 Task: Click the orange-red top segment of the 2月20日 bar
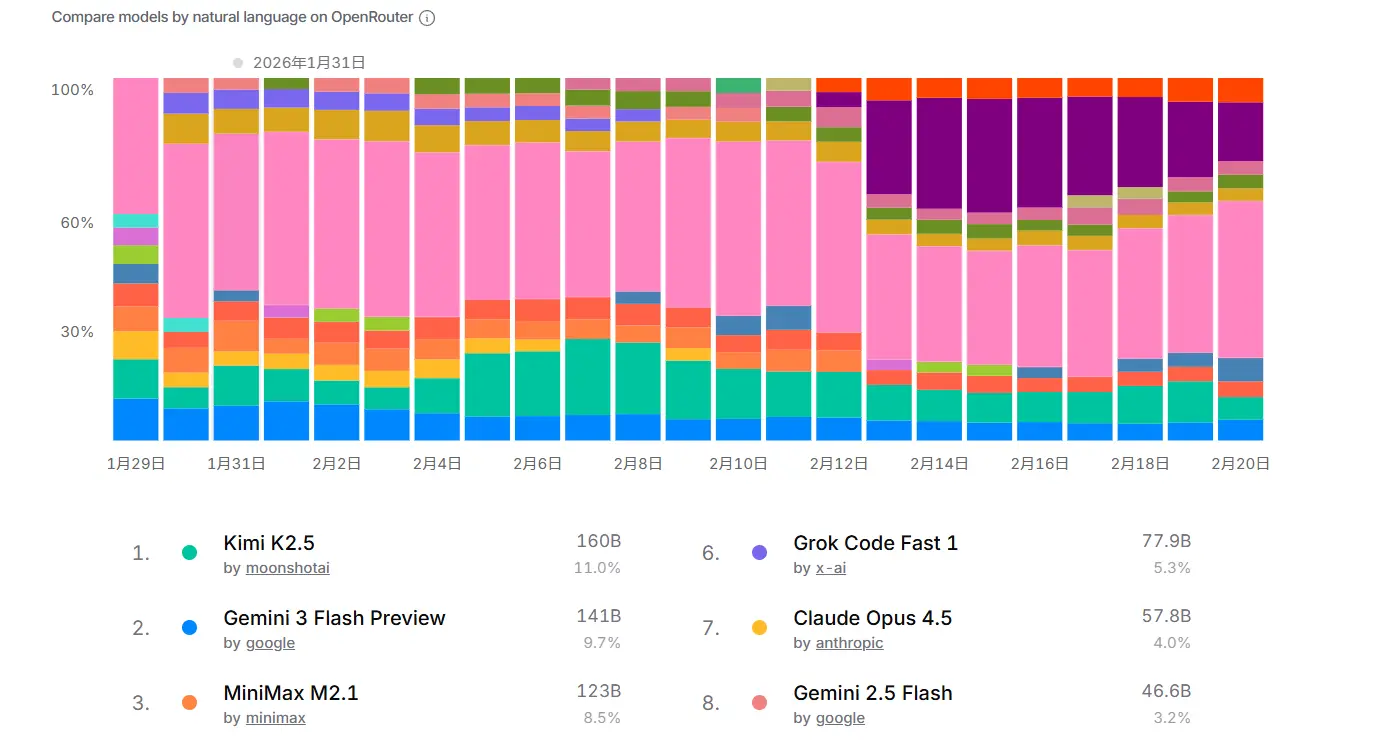click(x=1240, y=90)
